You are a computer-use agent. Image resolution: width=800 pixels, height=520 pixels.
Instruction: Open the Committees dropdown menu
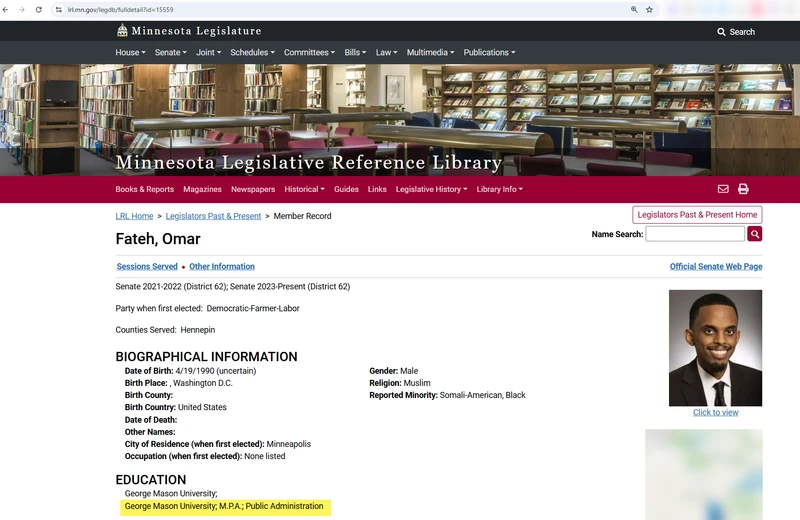coord(310,52)
